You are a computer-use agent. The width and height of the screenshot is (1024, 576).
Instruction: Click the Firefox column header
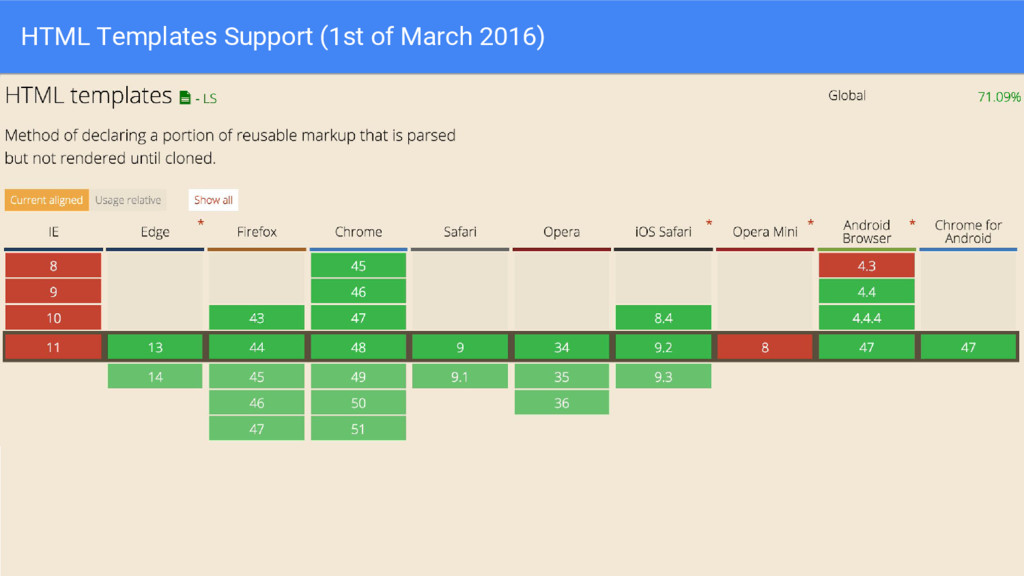coord(257,232)
